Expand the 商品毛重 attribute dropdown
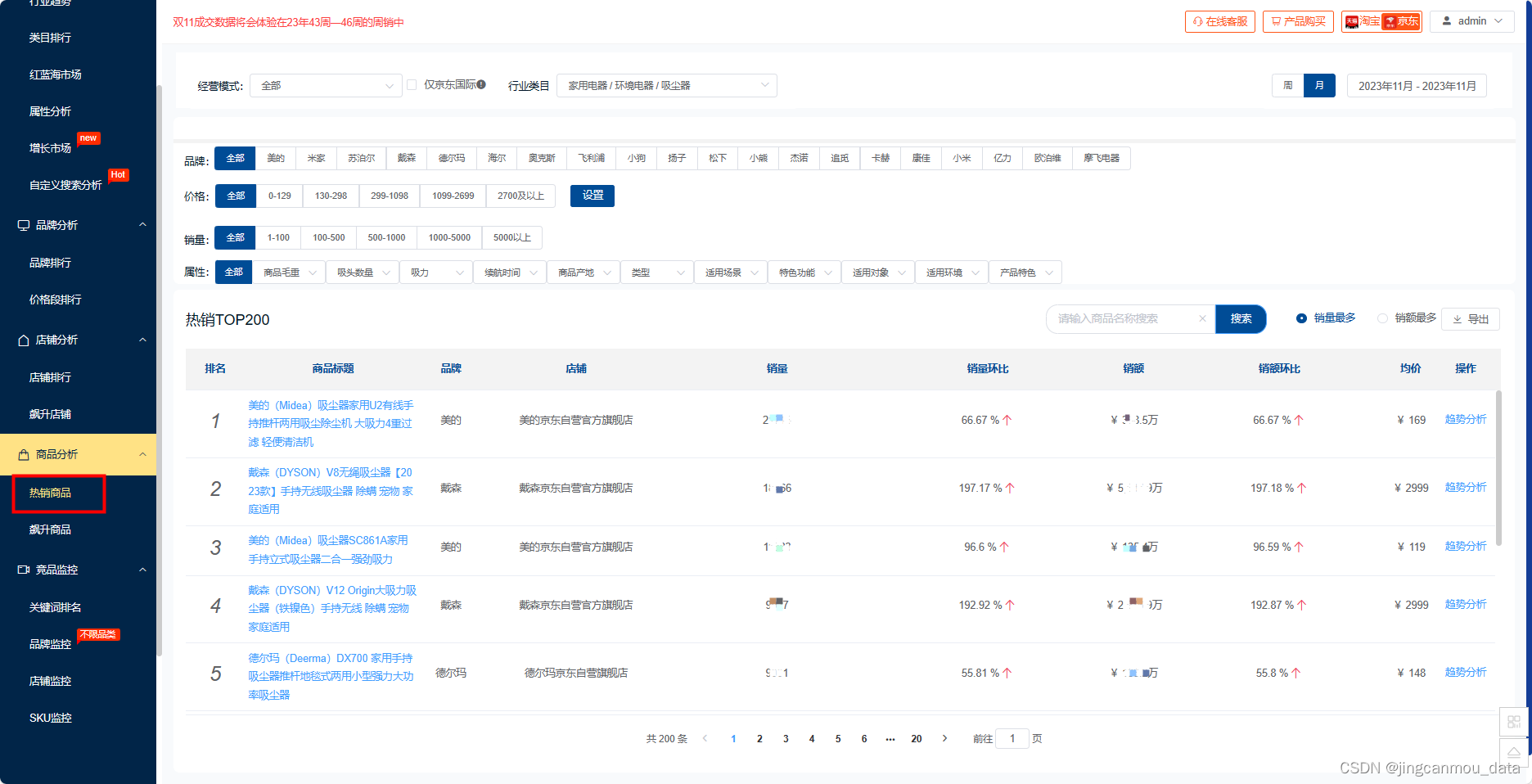Viewport: 1532px width, 784px height. pyautogui.click(x=289, y=273)
